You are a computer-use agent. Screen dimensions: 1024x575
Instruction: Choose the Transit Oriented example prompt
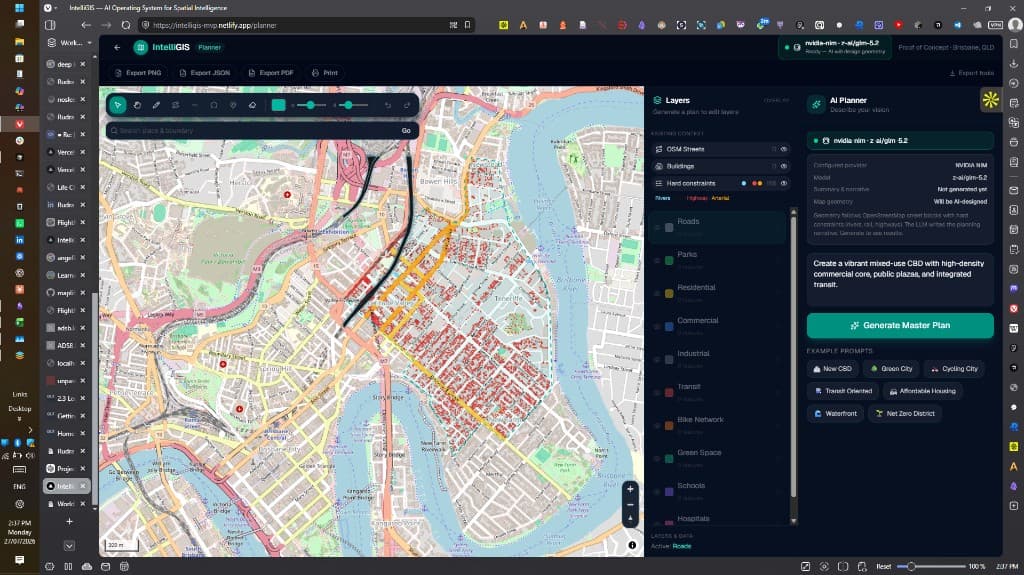click(x=843, y=391)
